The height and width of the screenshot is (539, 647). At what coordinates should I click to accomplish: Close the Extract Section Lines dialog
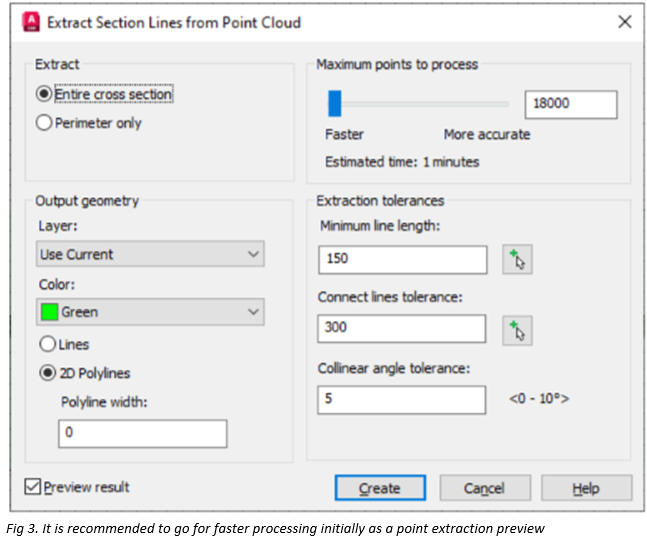pyautogui.click(x=625, y=22)
